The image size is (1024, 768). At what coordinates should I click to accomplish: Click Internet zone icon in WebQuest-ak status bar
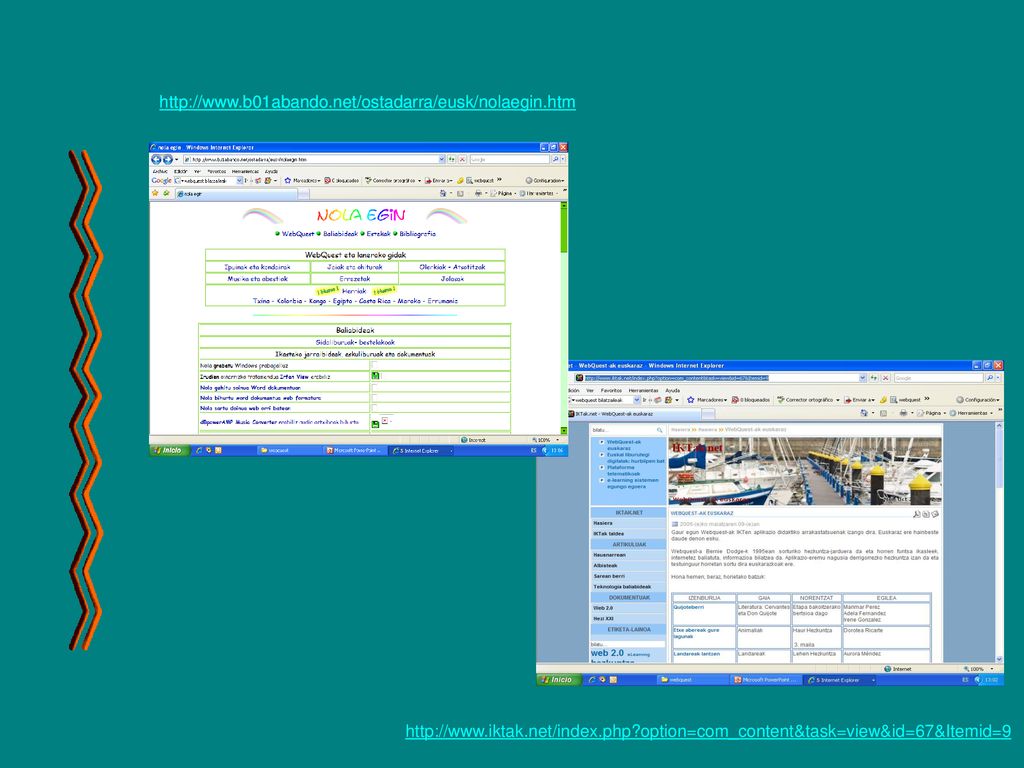pos(888,669)
